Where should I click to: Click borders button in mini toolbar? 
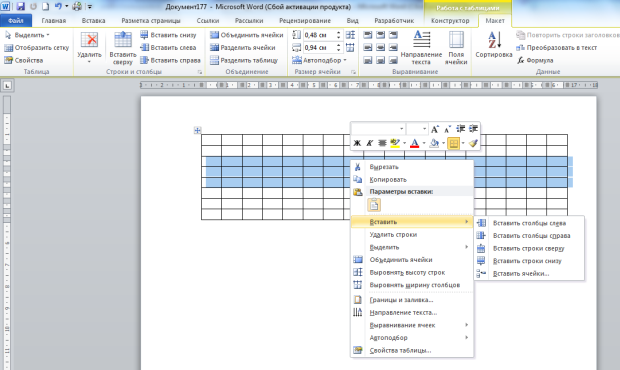[454, 143]
